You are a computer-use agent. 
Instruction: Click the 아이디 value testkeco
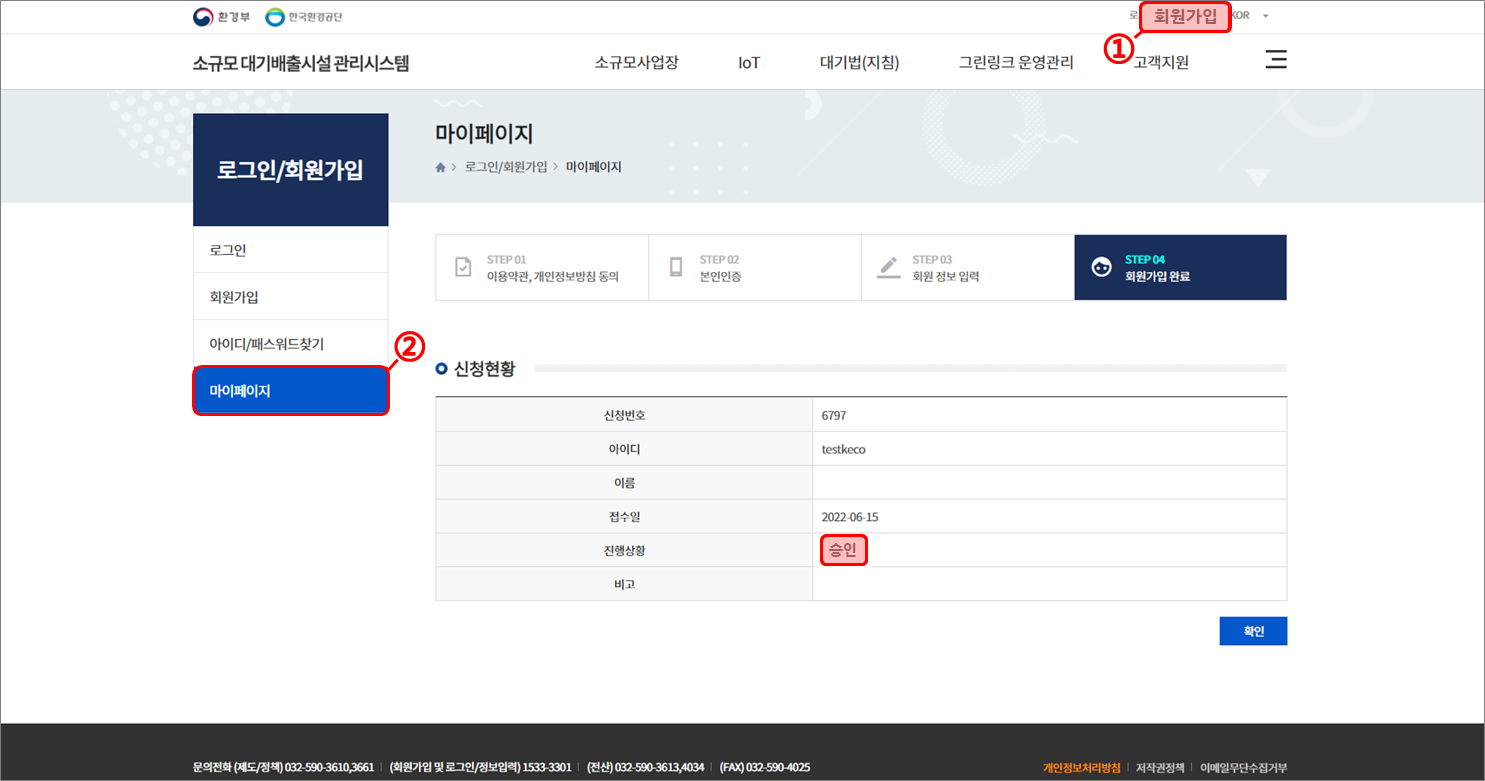click(x=843, y=449)
